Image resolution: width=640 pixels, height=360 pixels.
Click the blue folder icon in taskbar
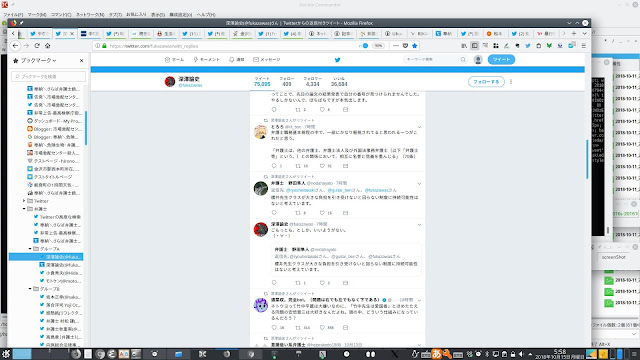178,354
